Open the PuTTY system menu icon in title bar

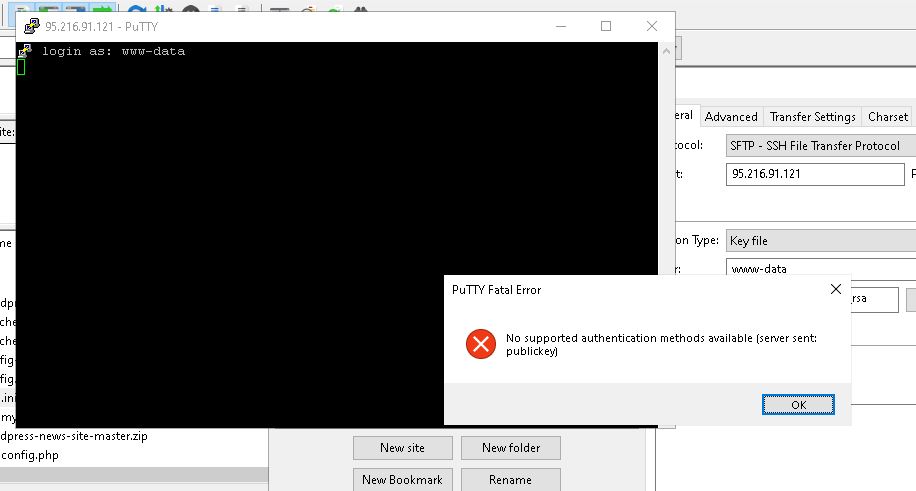pos(31,27)
